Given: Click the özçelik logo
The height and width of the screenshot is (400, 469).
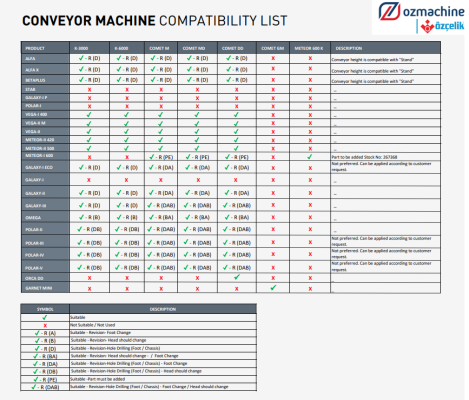Looking at the screenshot, I should [x=442, y=26].
